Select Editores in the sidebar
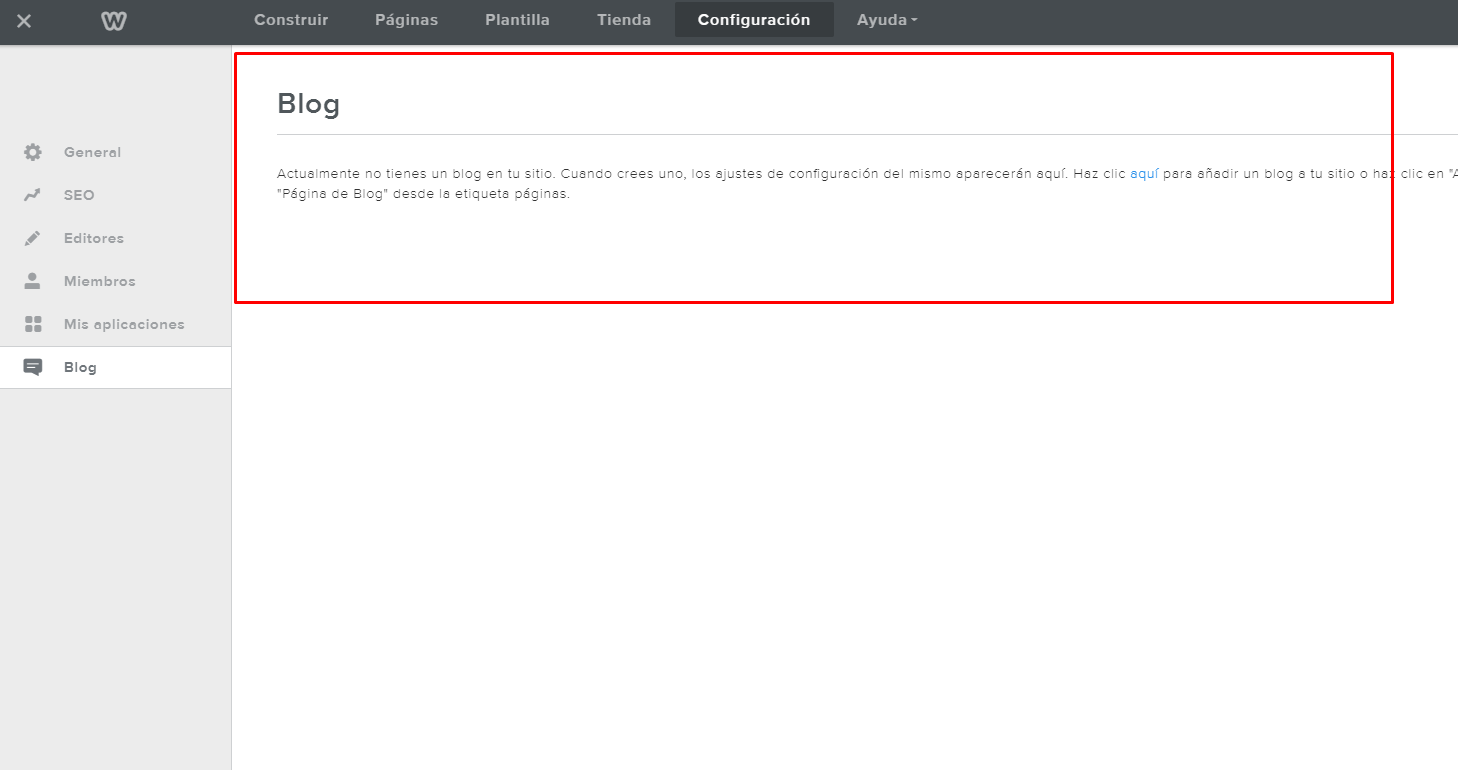 tap(115, 238)
